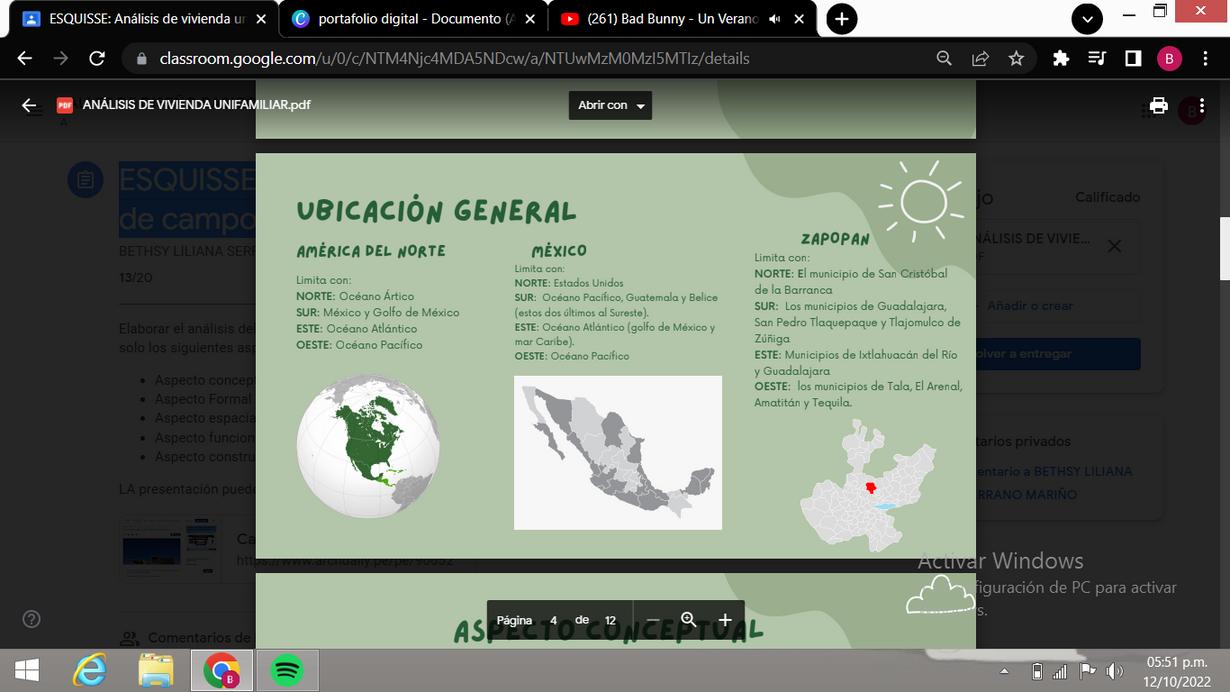Toggle the browser side panel icon
This screenshot has height=692, width=1230.
[x=1133, y=58]
